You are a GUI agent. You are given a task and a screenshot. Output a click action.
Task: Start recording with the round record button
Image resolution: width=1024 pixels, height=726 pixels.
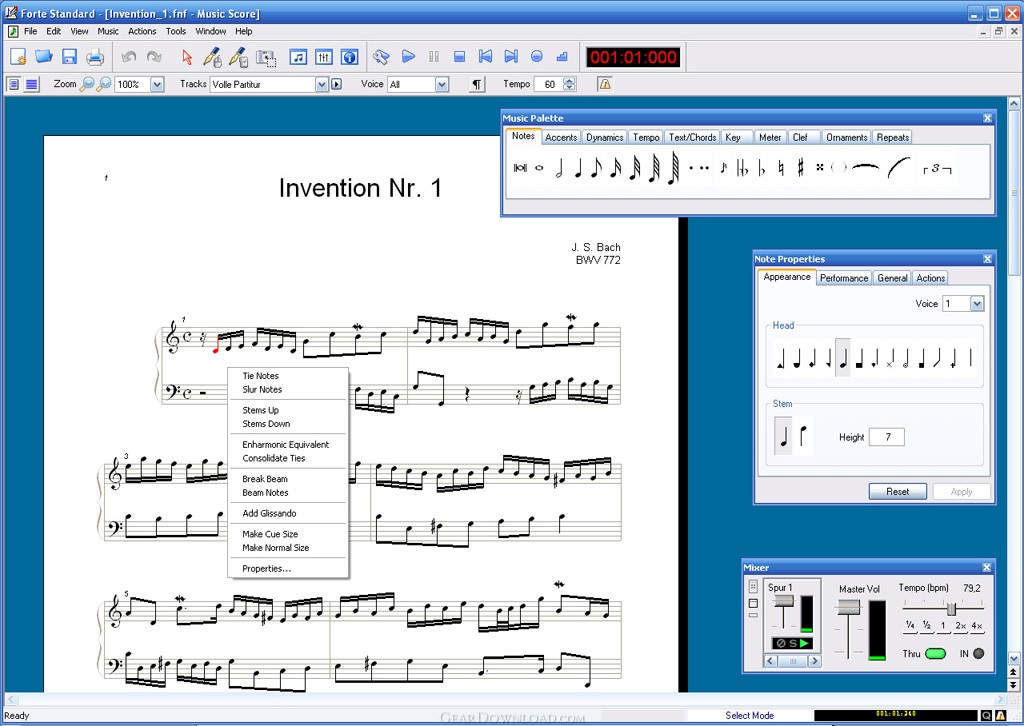tap(537, 57)
